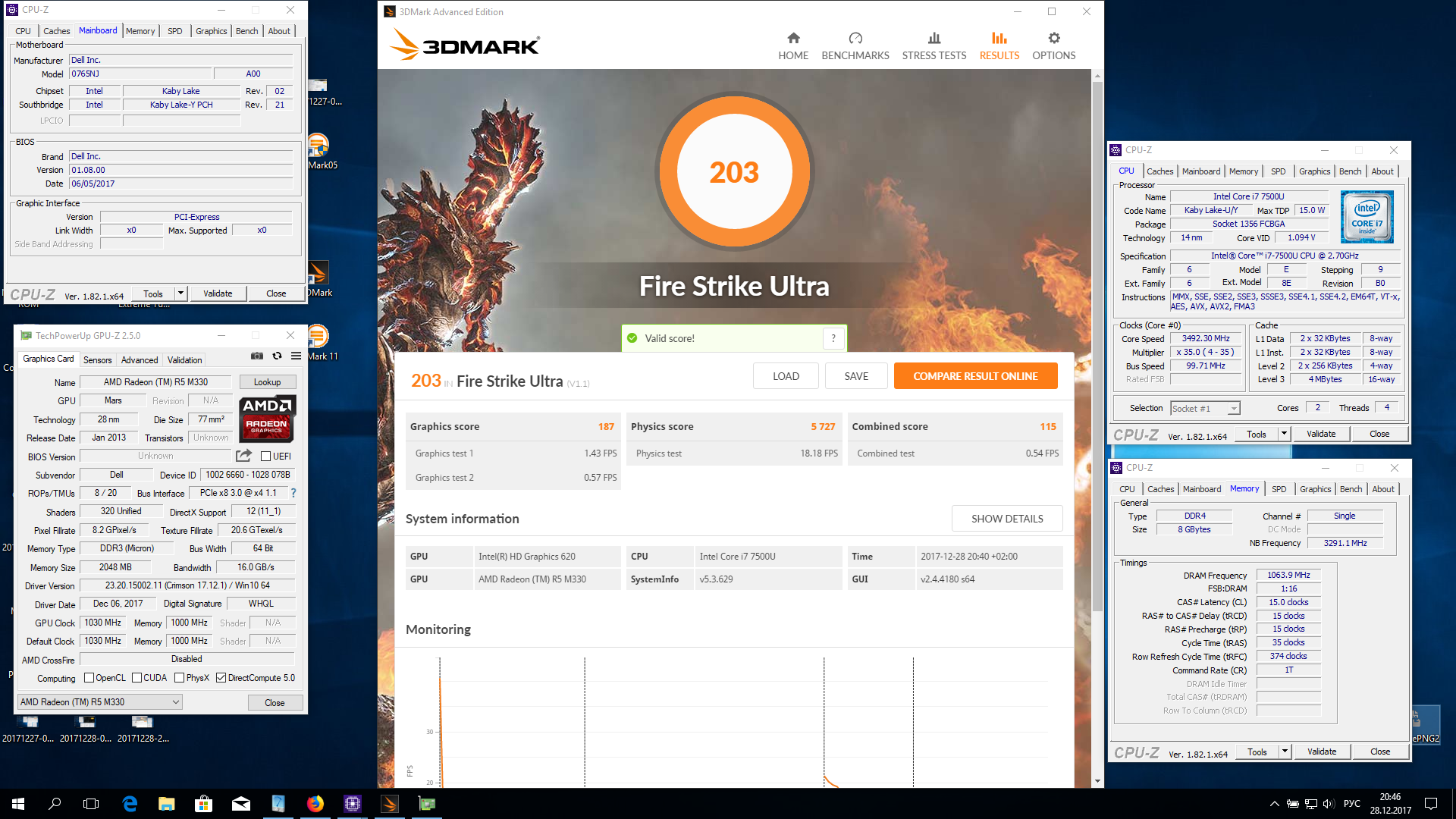Switch to GPU-Z taskbar icon

tap(427, 804)
